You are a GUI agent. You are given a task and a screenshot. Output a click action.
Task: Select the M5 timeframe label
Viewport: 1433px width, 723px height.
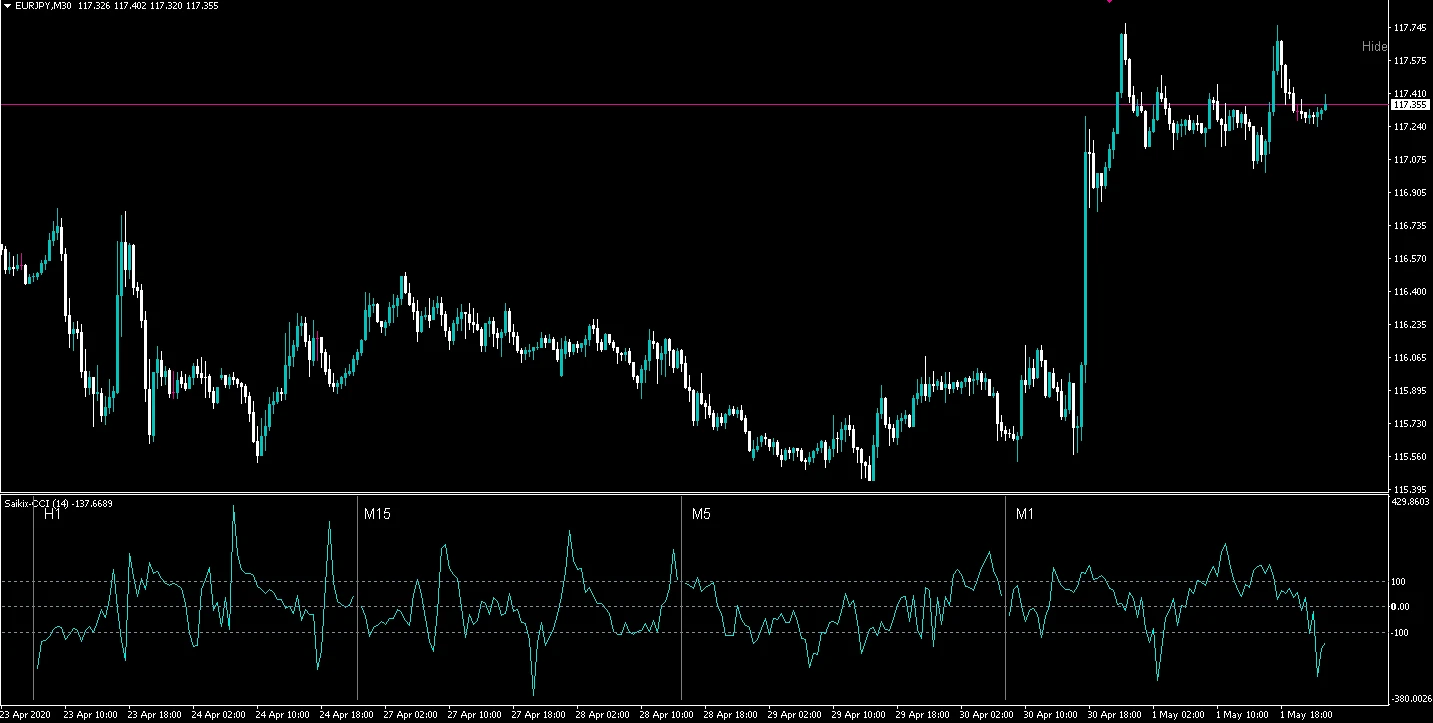[x=701, y=515]
